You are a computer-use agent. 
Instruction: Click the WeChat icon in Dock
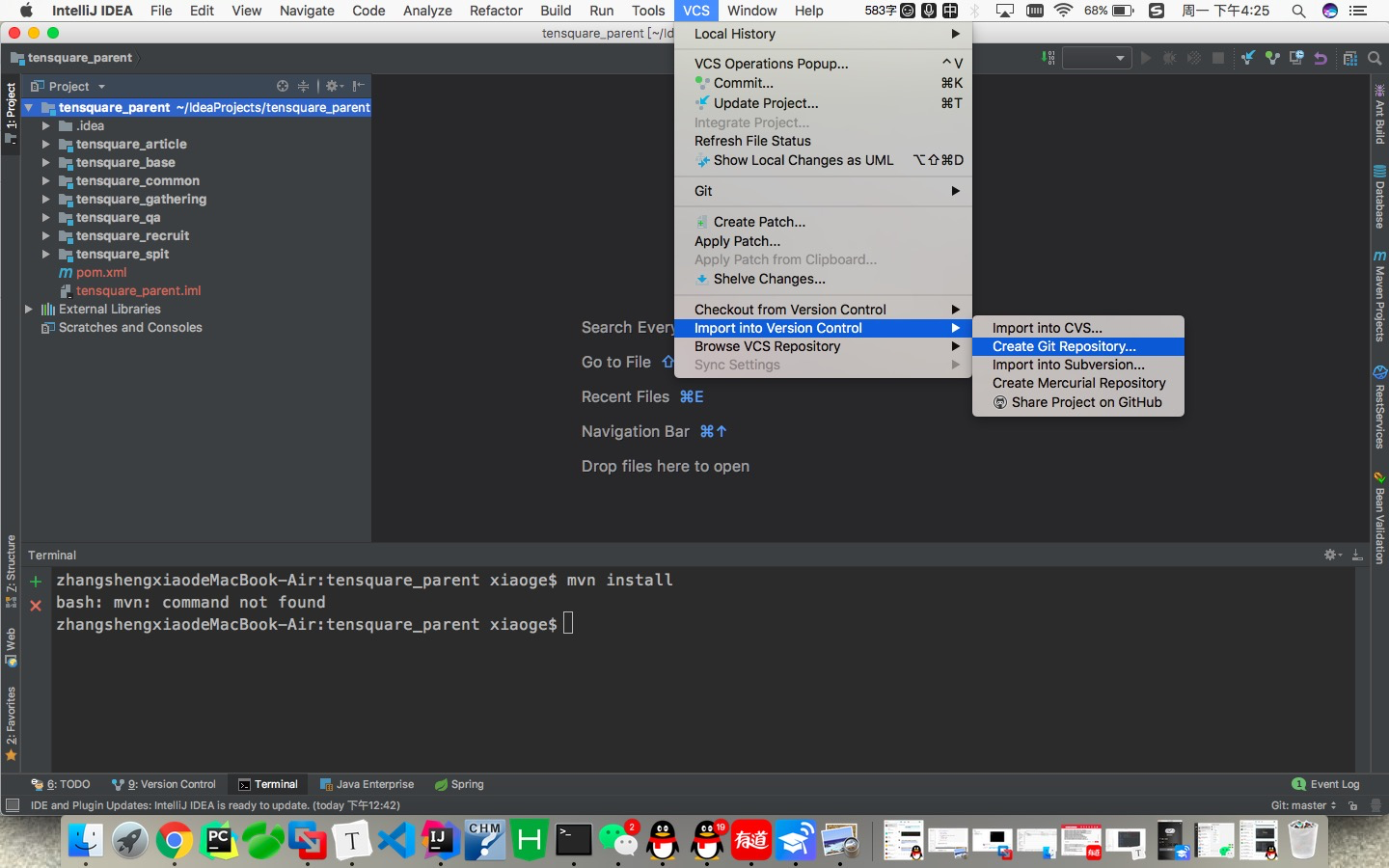[618, 841]
